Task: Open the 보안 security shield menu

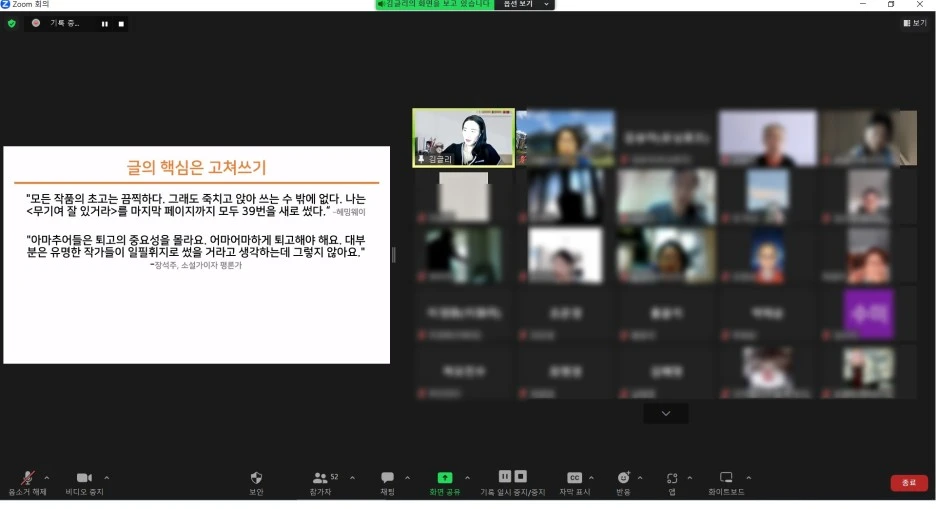Action: 256,483
